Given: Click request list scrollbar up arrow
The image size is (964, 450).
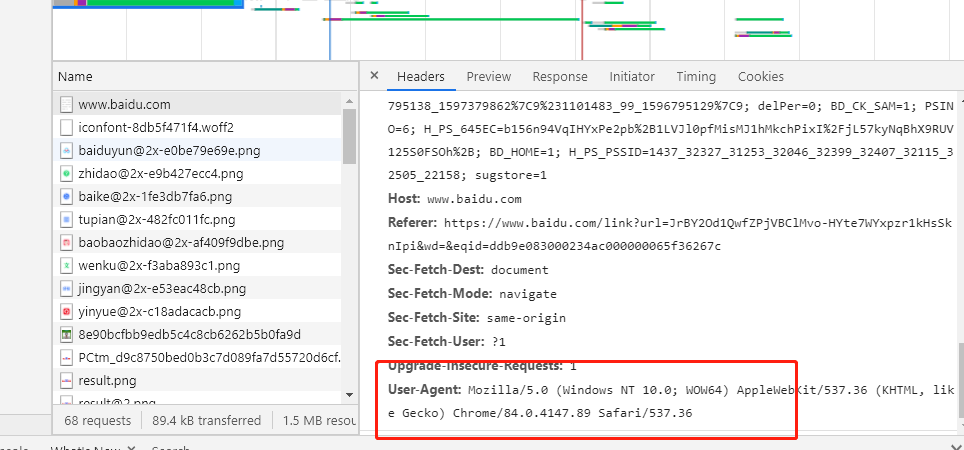Looking at the screenshot, I should [349, 101].
